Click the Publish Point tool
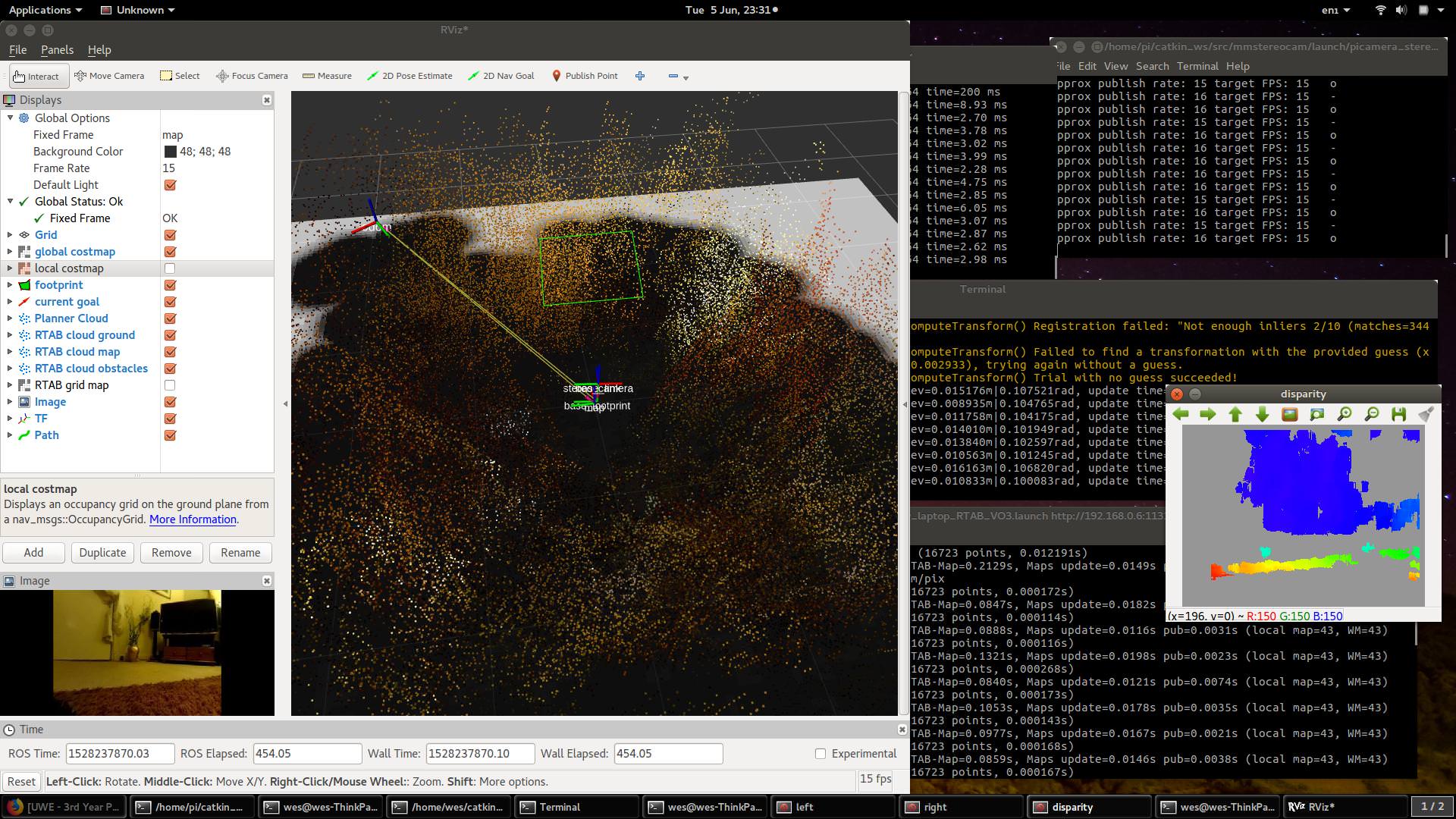 [583, 76]
